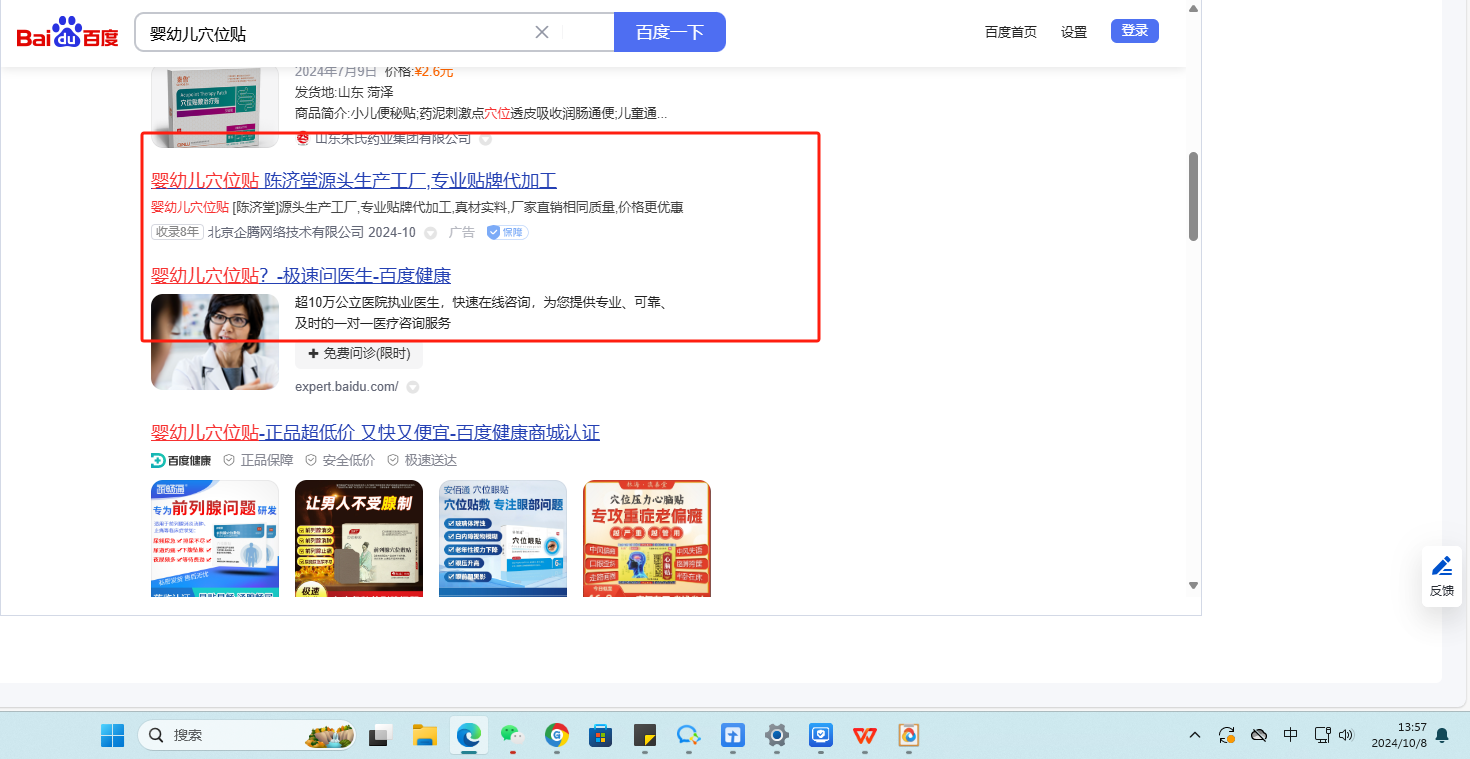Viewport: 1470px width, 759px height.
Task: Open WPS Office from the taskbar
Action: (x=864, y=736)
